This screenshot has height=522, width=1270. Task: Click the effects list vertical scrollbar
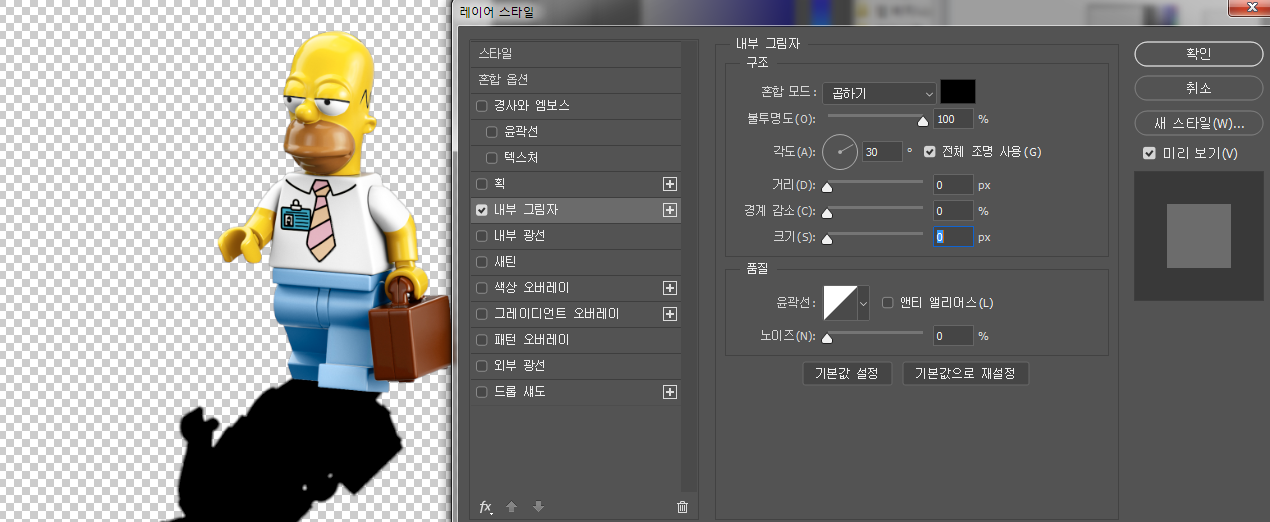(691, 265)
